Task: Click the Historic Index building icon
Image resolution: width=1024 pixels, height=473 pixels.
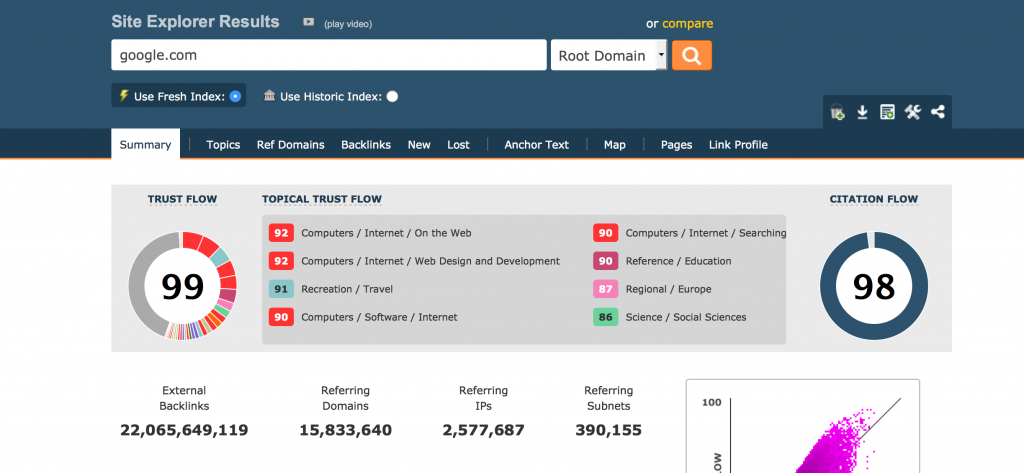Action: coord(270,95)
